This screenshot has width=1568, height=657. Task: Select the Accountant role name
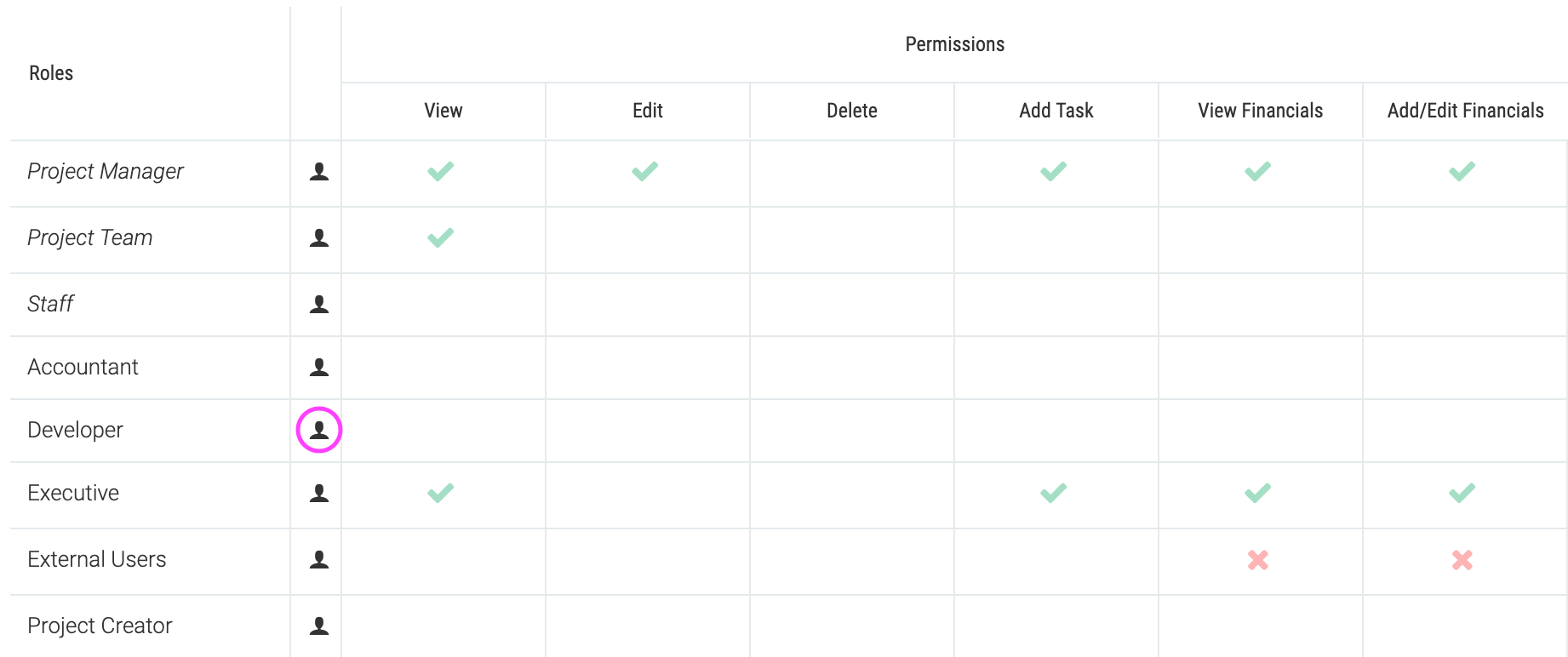tap(83, 367)
